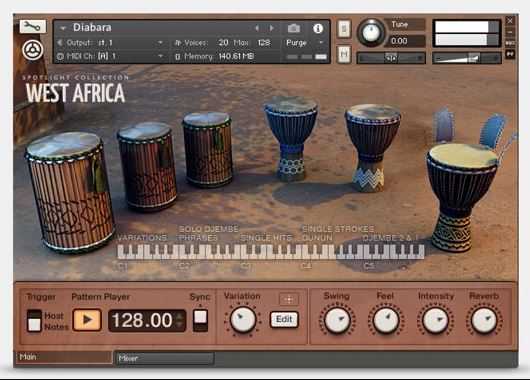Mute the instrument with the M button

pos(344,54)
